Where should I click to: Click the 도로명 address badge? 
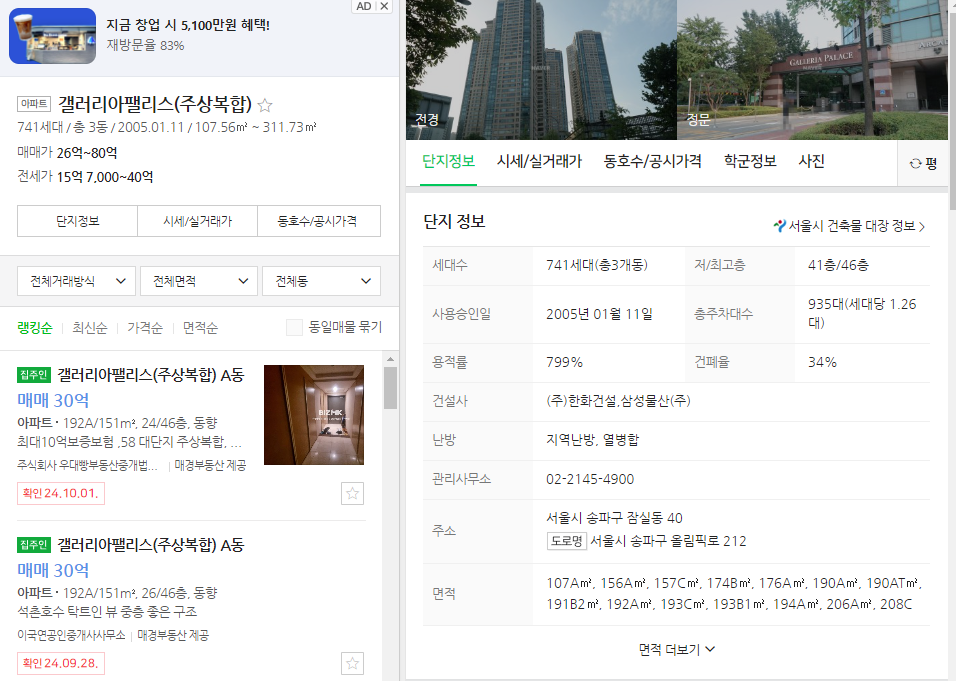point(566,541)
